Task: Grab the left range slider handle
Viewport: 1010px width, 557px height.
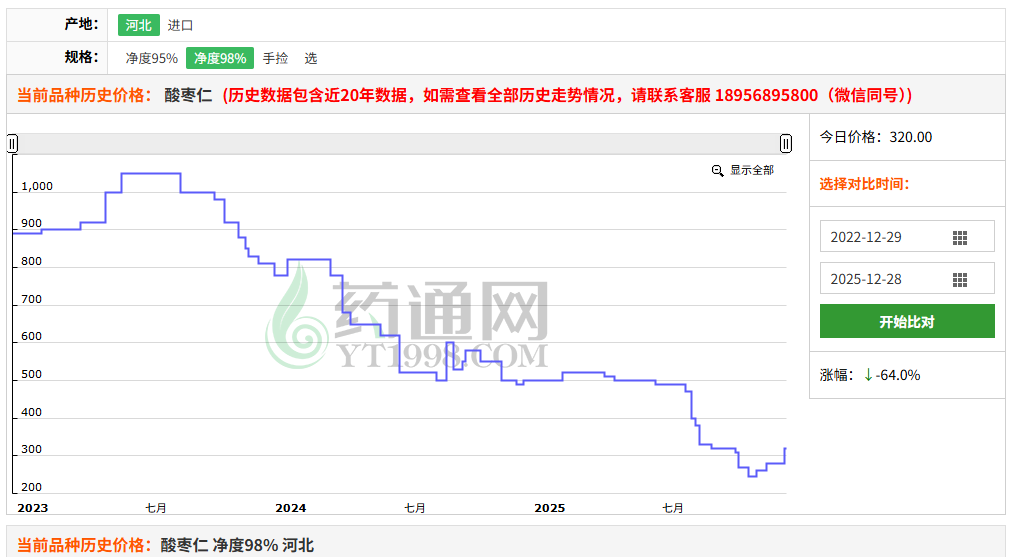Action: 12,144
